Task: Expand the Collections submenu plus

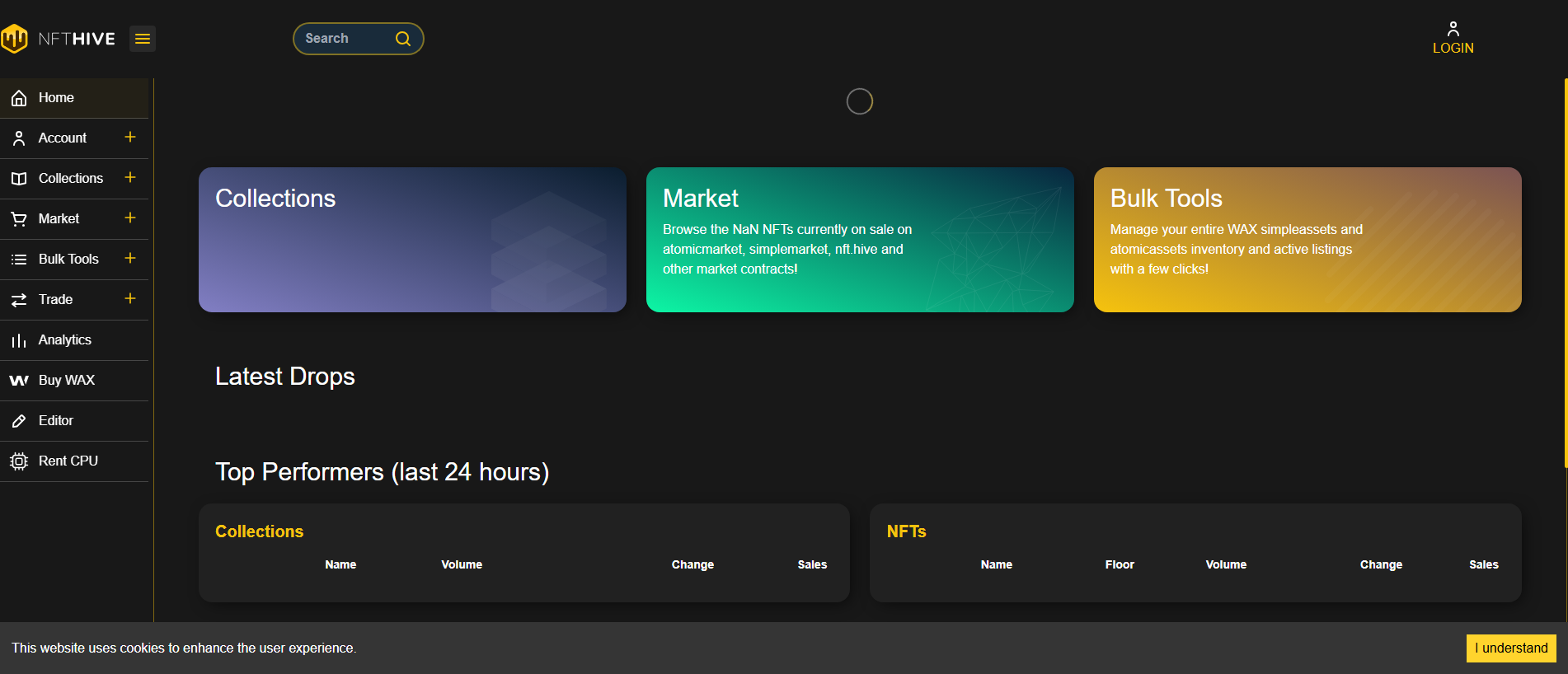Action: pyautogui.click(x=130, y=177)
